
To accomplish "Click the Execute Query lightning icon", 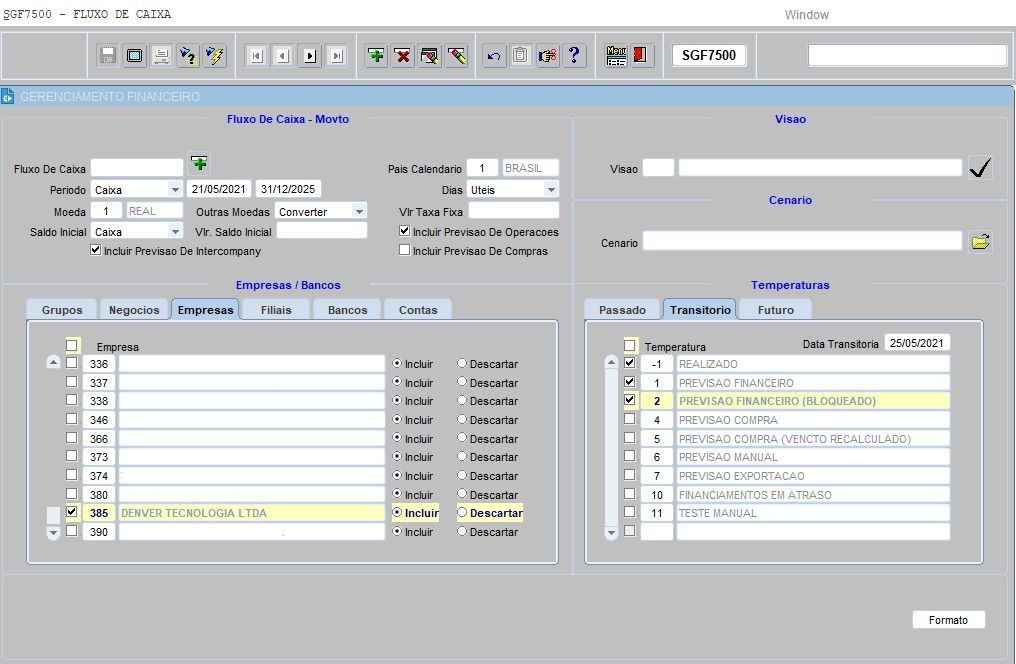I will pos(214,56).
